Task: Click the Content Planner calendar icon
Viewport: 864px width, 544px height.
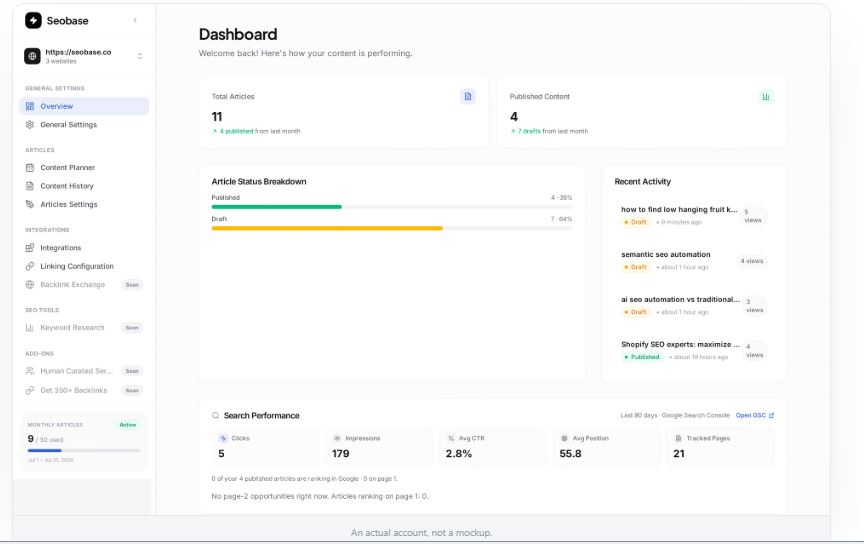Action: pyautogui.click(x=30, y=167)
